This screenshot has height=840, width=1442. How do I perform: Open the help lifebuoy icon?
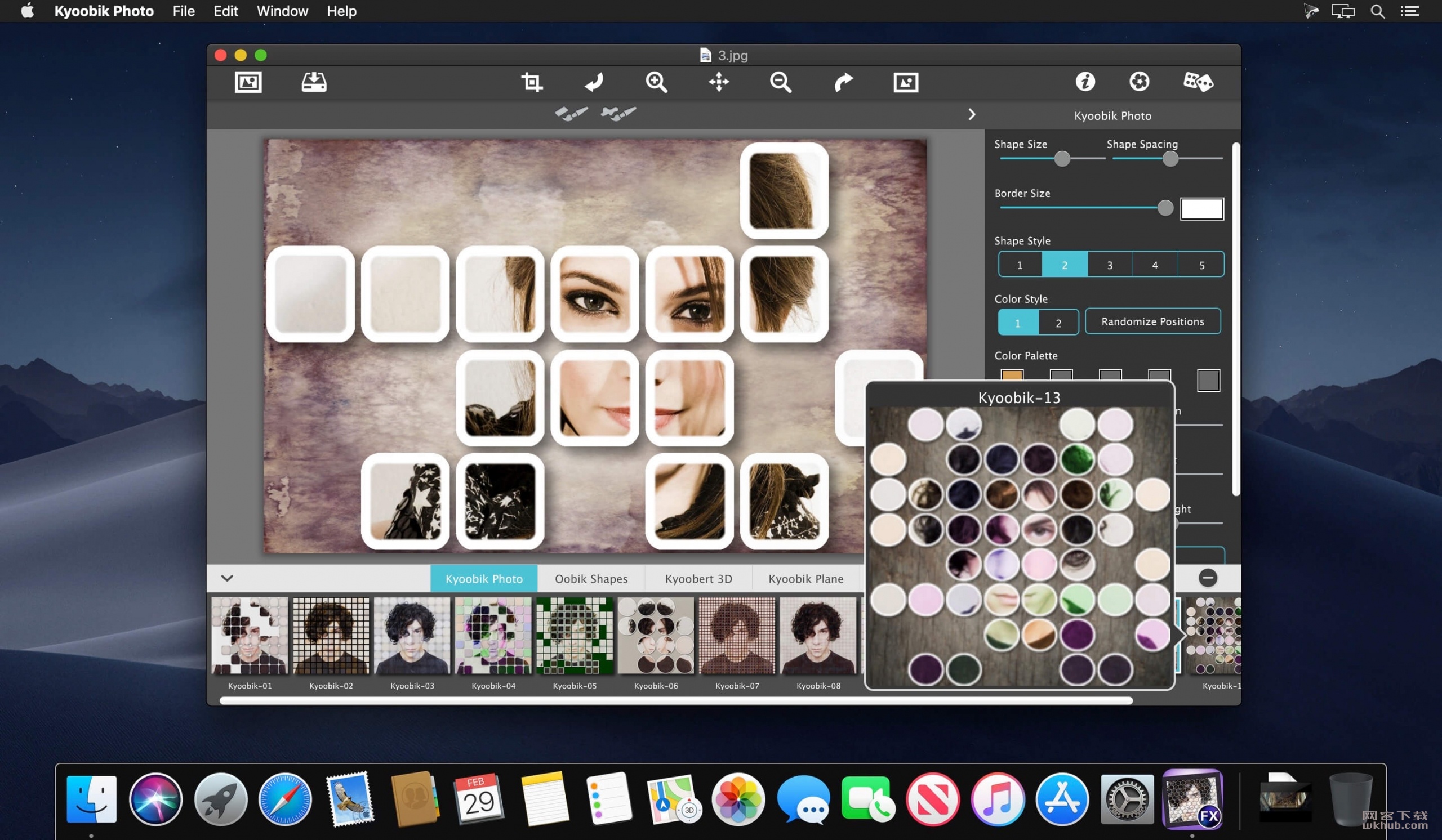click(1140, 82)
